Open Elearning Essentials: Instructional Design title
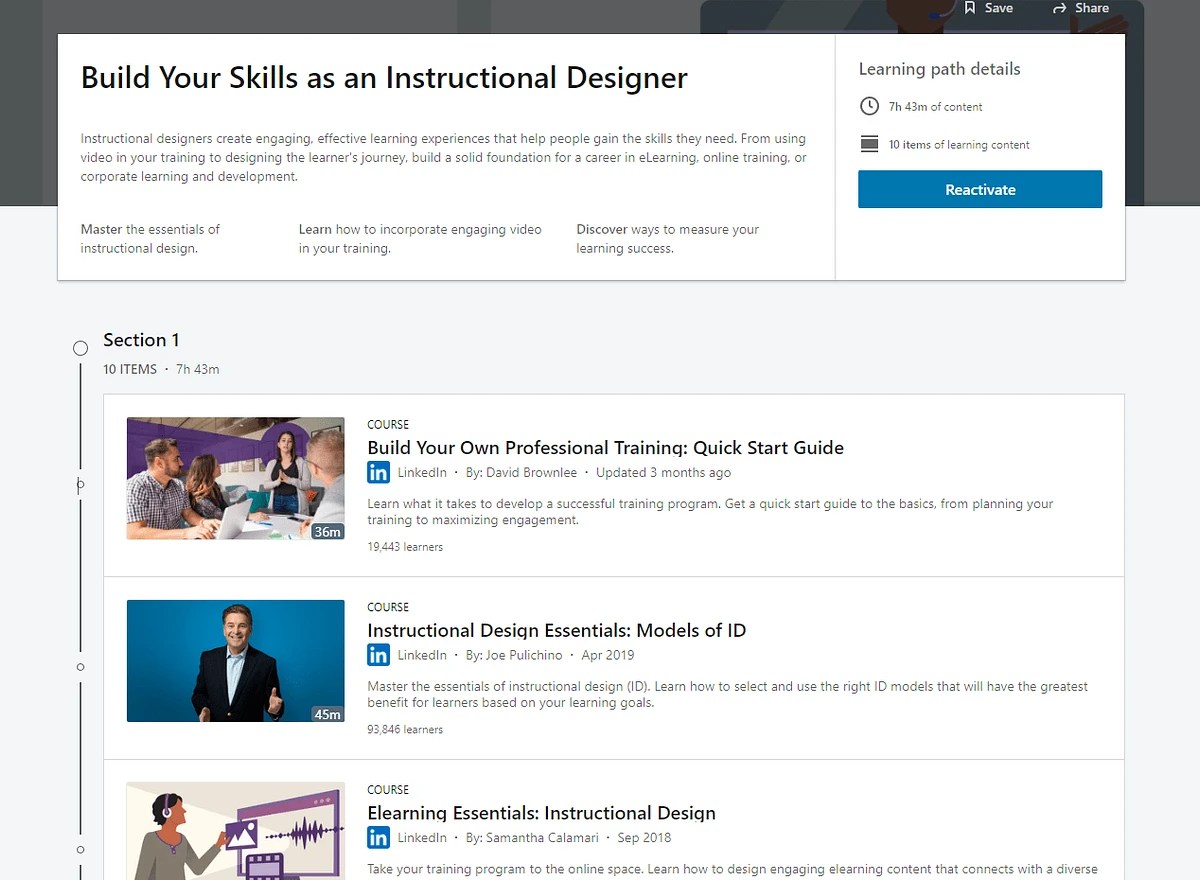 tap(541, 813)
